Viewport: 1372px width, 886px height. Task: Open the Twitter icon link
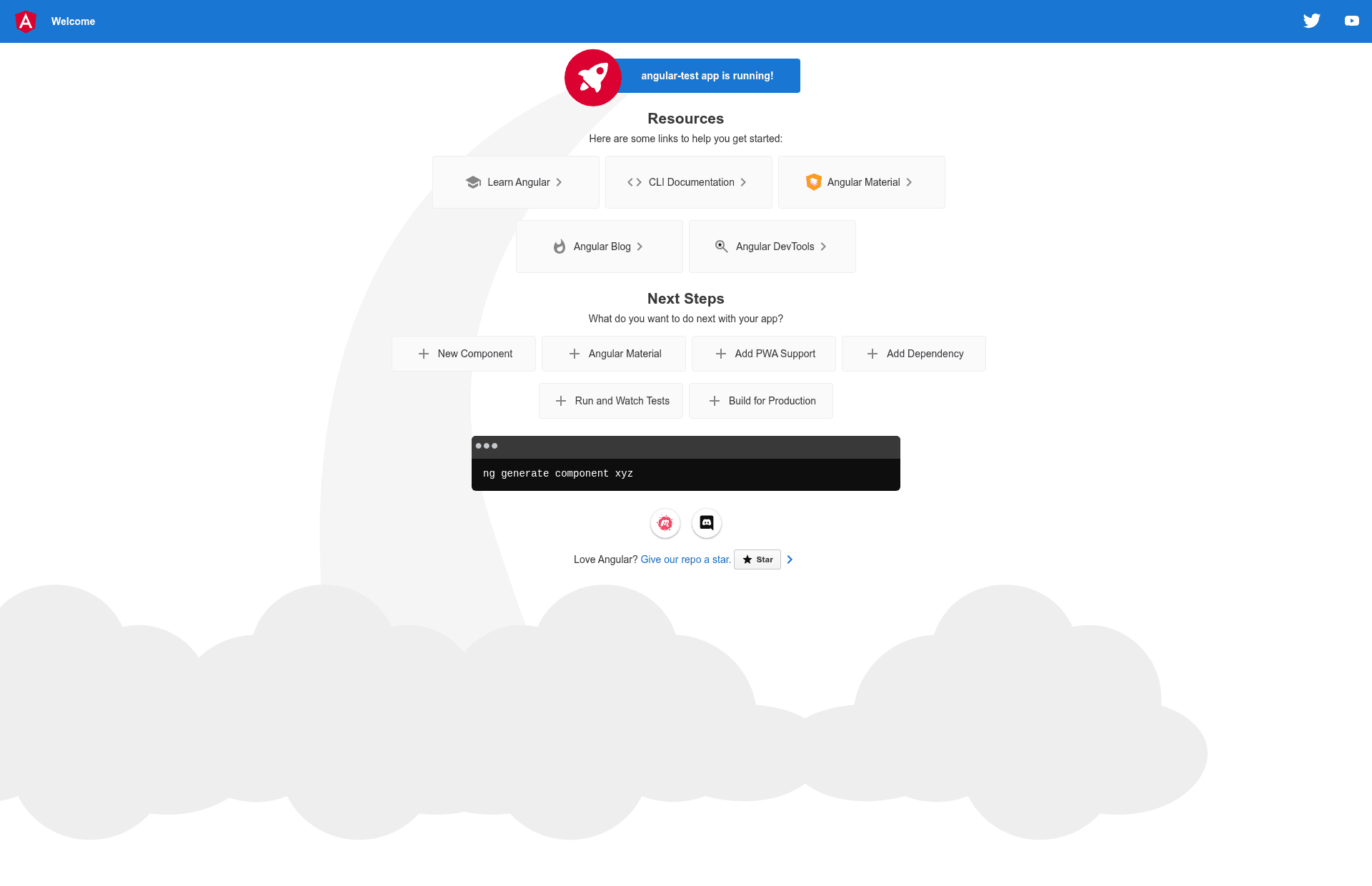tap(1311, 21)
